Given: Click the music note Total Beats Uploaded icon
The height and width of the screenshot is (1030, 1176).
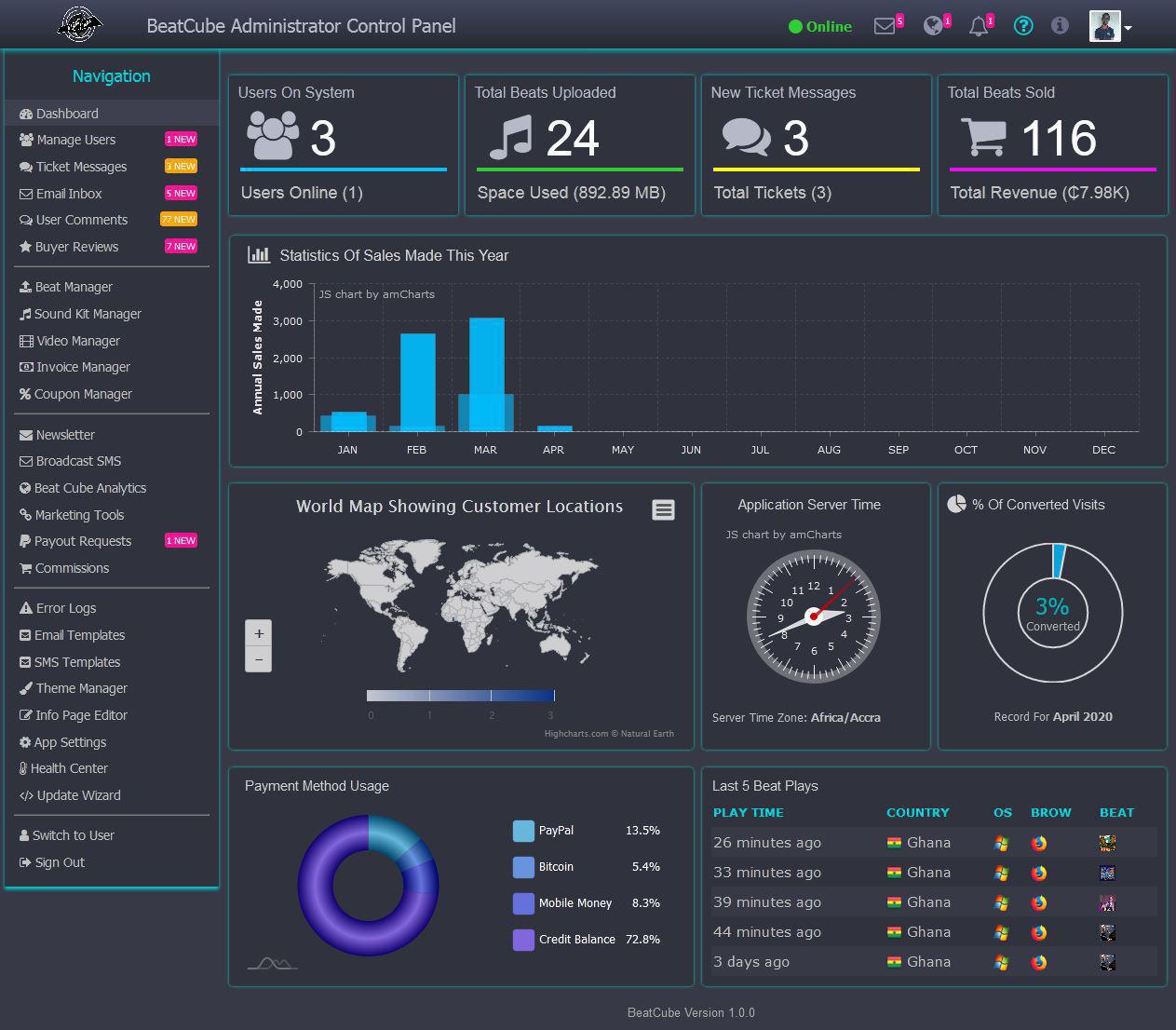Looking at the screenshot, I should [x=510, y=138].
